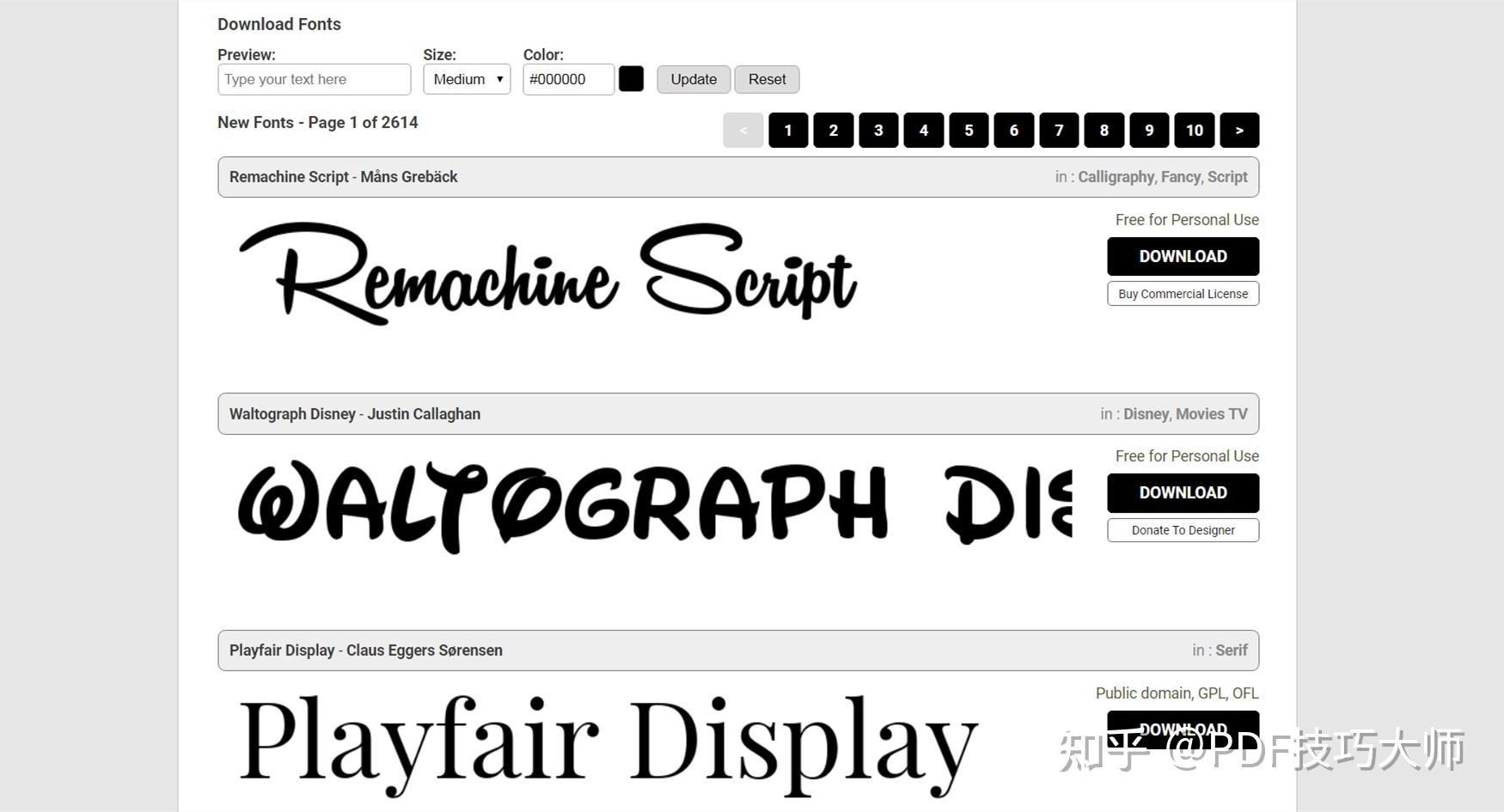Open the Calligraphy category link
The width and height of the screenshot is (1504, 812).
click(x=1116, y=177)
